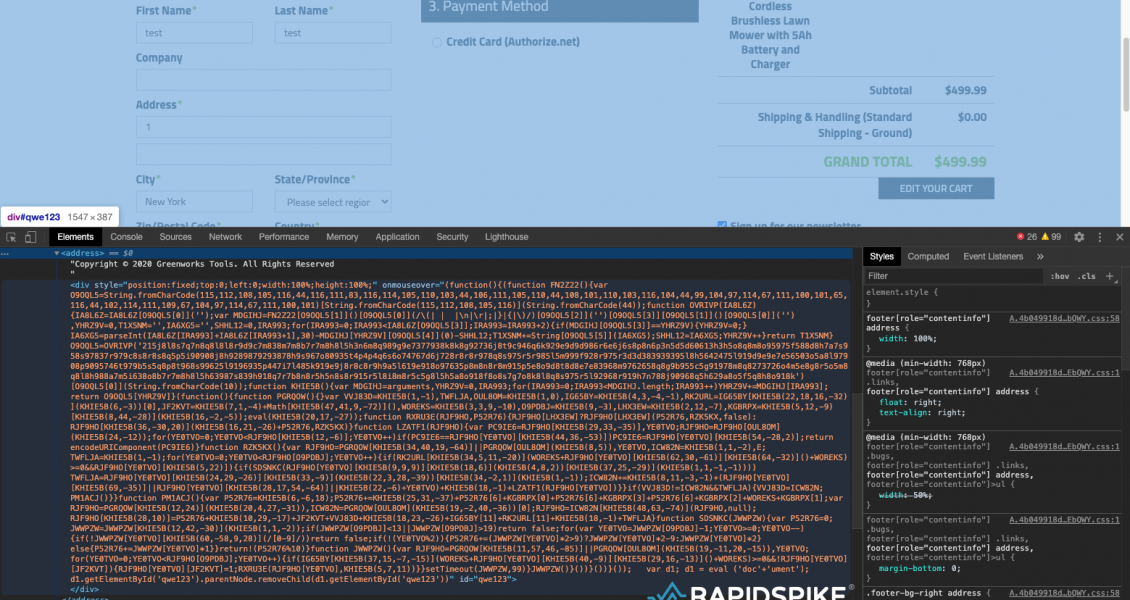This screenshot has height=600, width=1130.
Task: Open the Lighthouse tab
Action: [507, 237]
